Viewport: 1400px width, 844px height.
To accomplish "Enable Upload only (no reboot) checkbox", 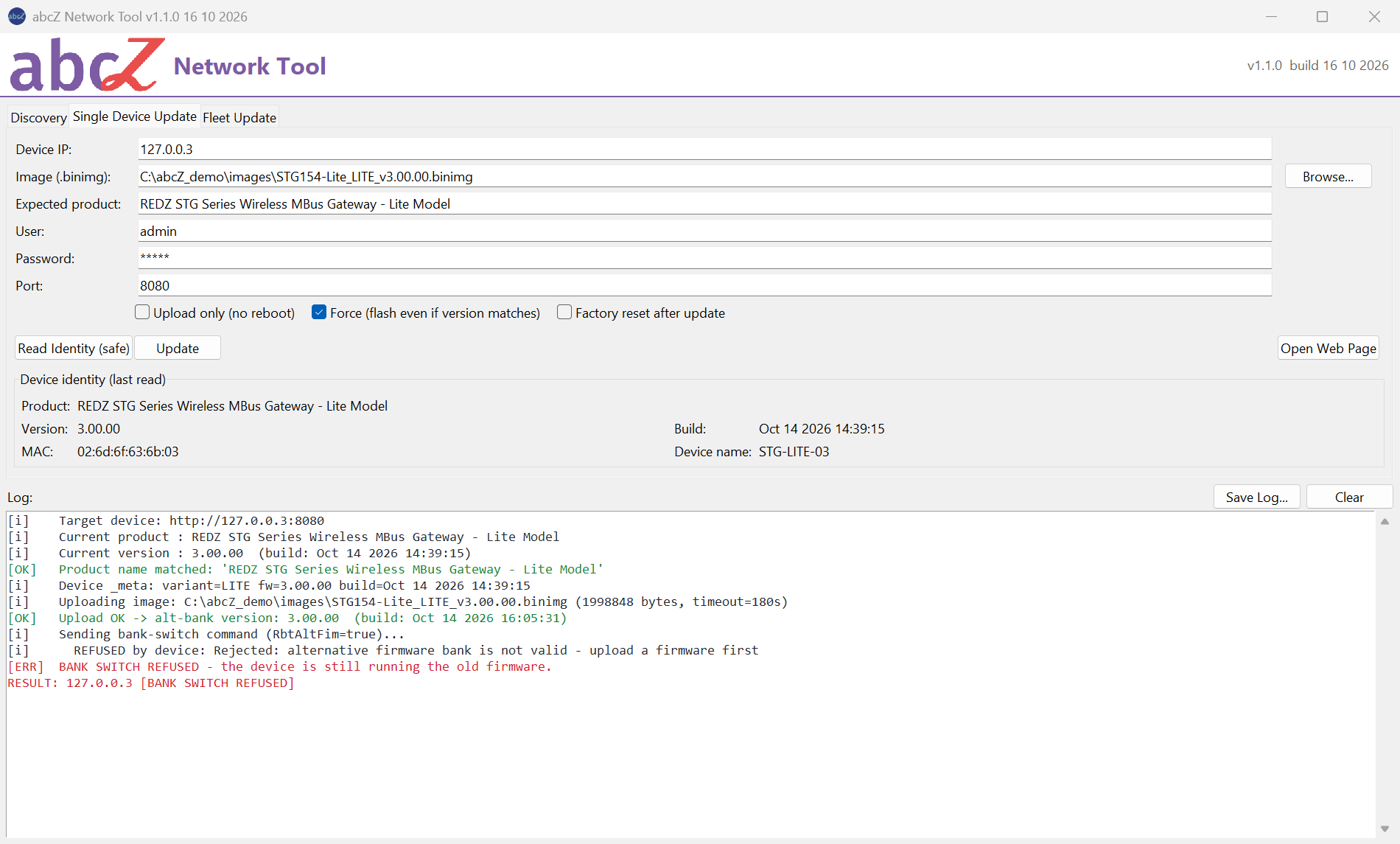I will pyautogui.click(x=142, y=313).
